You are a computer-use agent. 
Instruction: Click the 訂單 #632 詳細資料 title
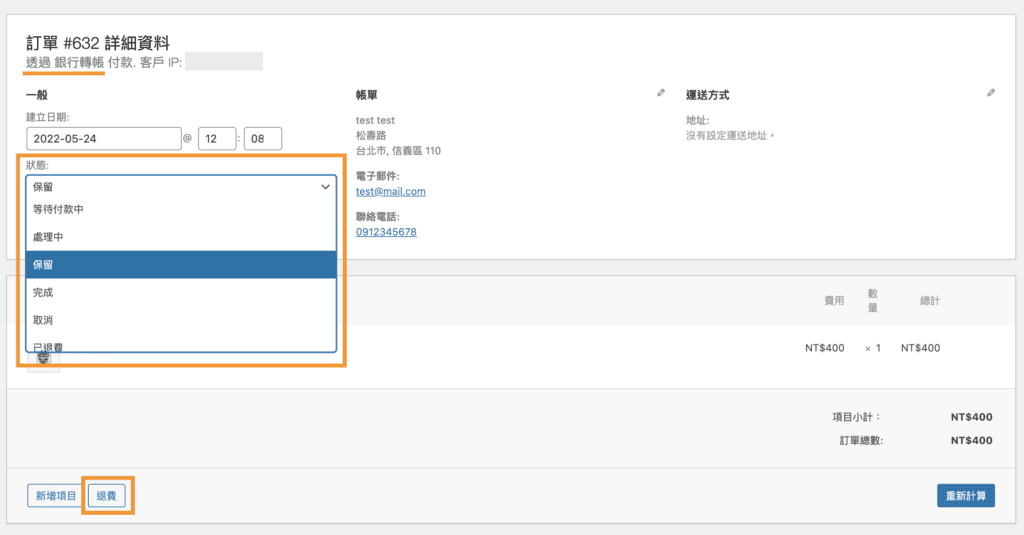click(x=98, y=43)
